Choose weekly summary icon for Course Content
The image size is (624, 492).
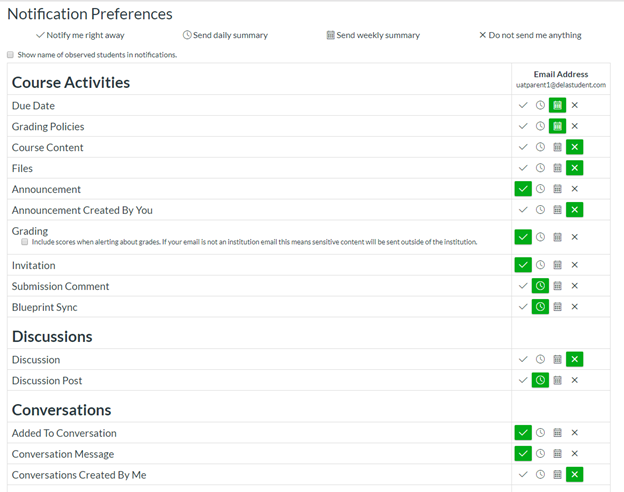(557, 147)
